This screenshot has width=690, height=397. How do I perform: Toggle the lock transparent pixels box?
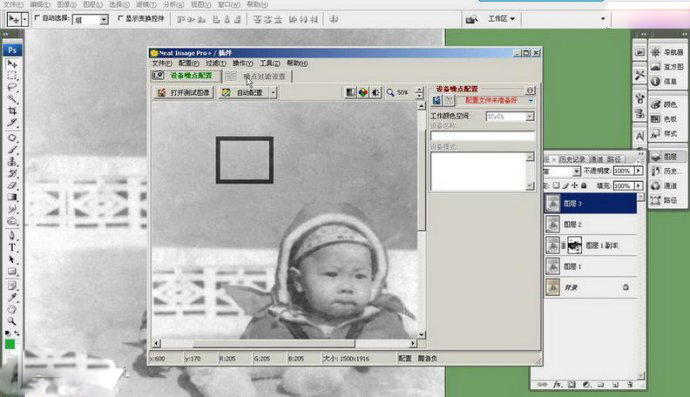(556, 186)
